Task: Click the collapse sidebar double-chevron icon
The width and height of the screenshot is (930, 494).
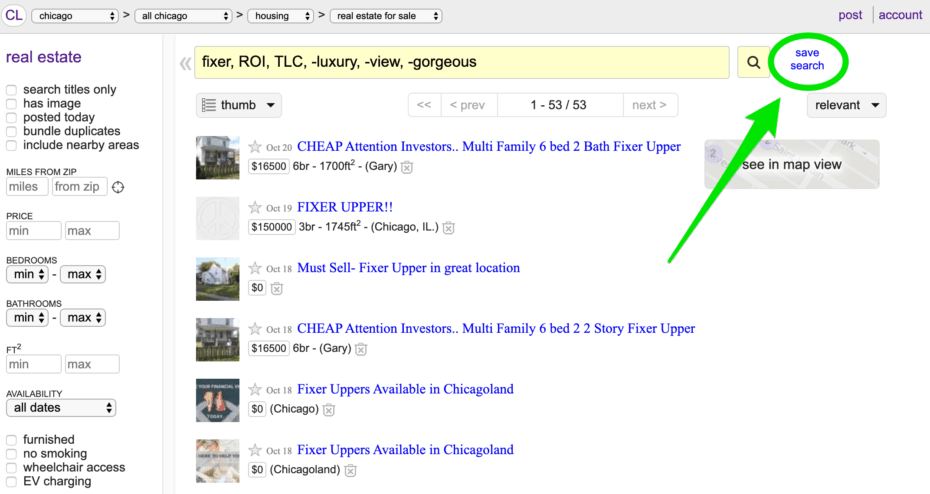Action: (184, 64)
